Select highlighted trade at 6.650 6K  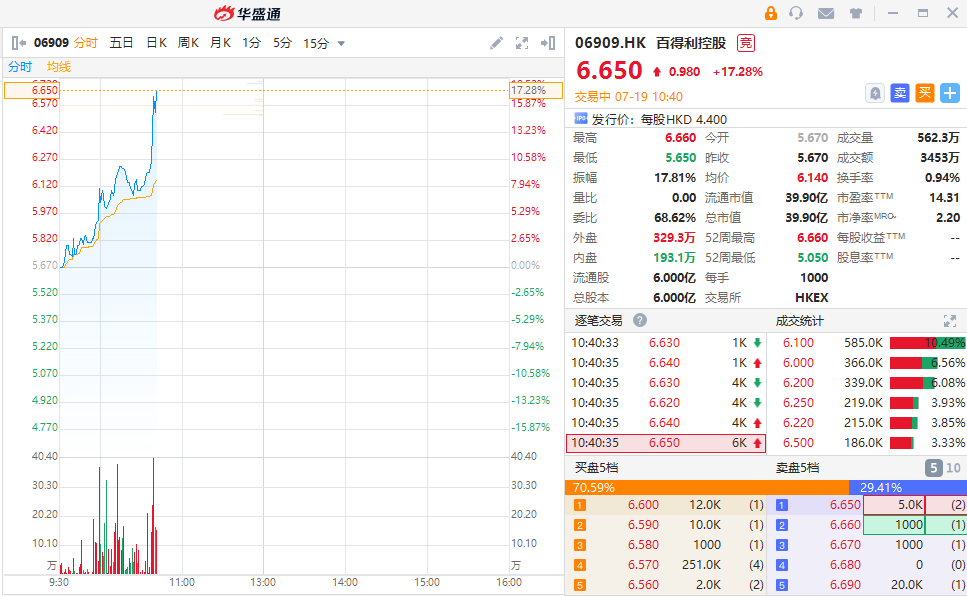665,443
